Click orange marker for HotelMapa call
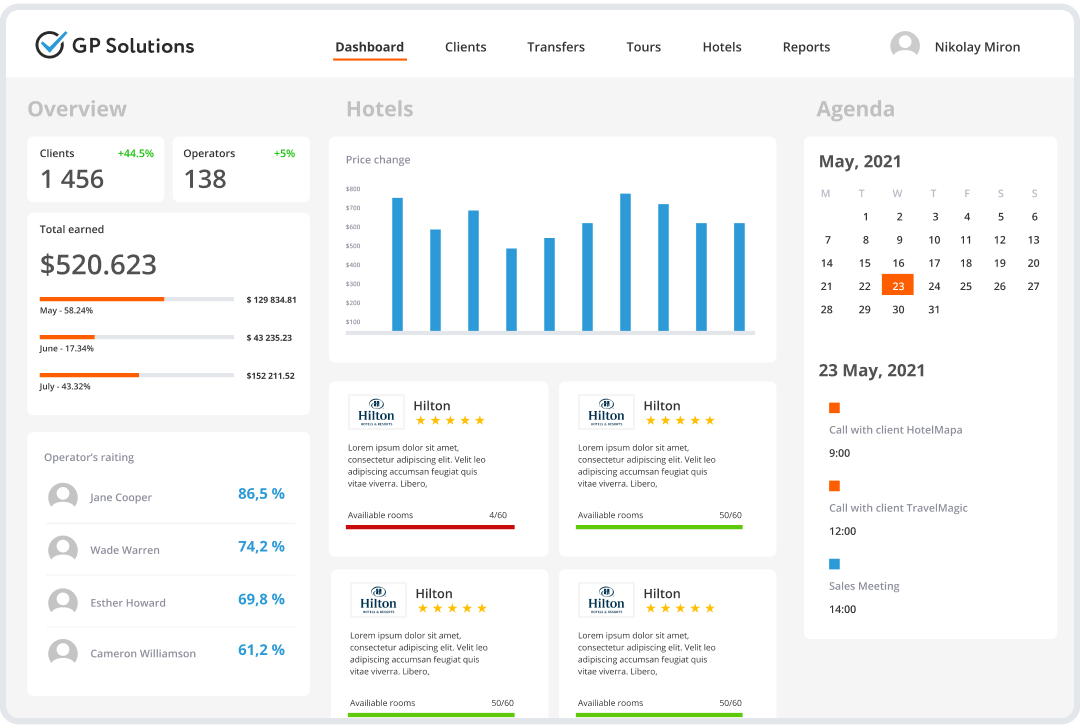 (x=834, y=408)
